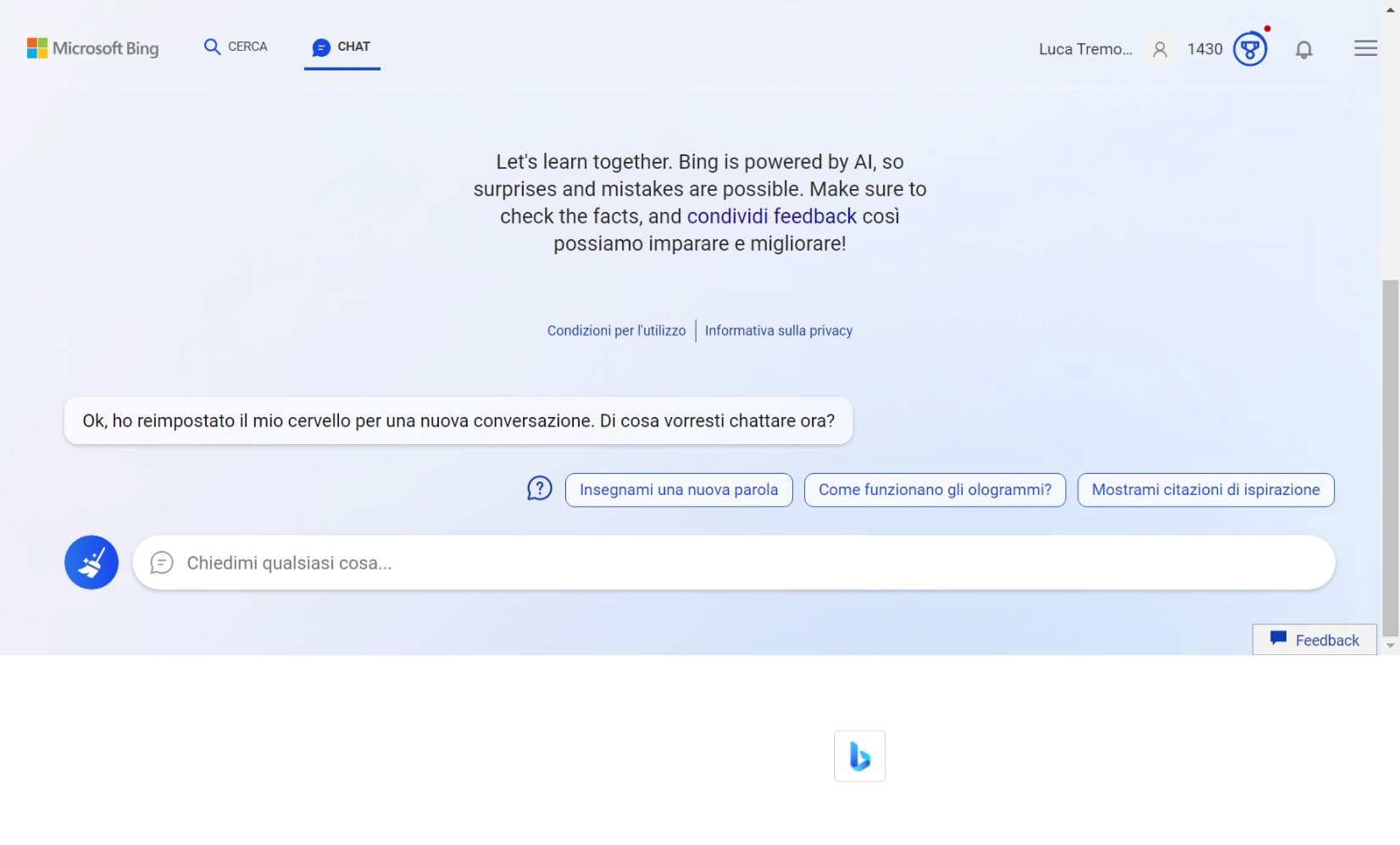Open the hamburger menu
The width and height of the screenshot is (1400, 845).
[1365, 49]
